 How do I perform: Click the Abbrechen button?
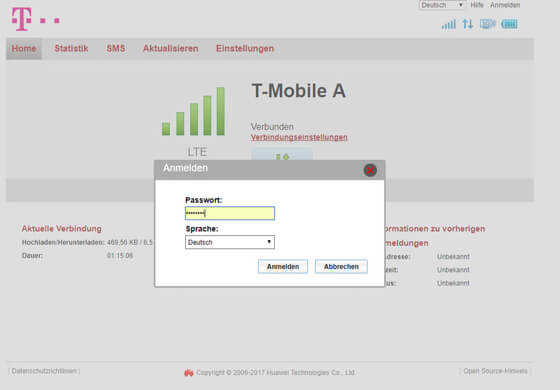point(341,266)
